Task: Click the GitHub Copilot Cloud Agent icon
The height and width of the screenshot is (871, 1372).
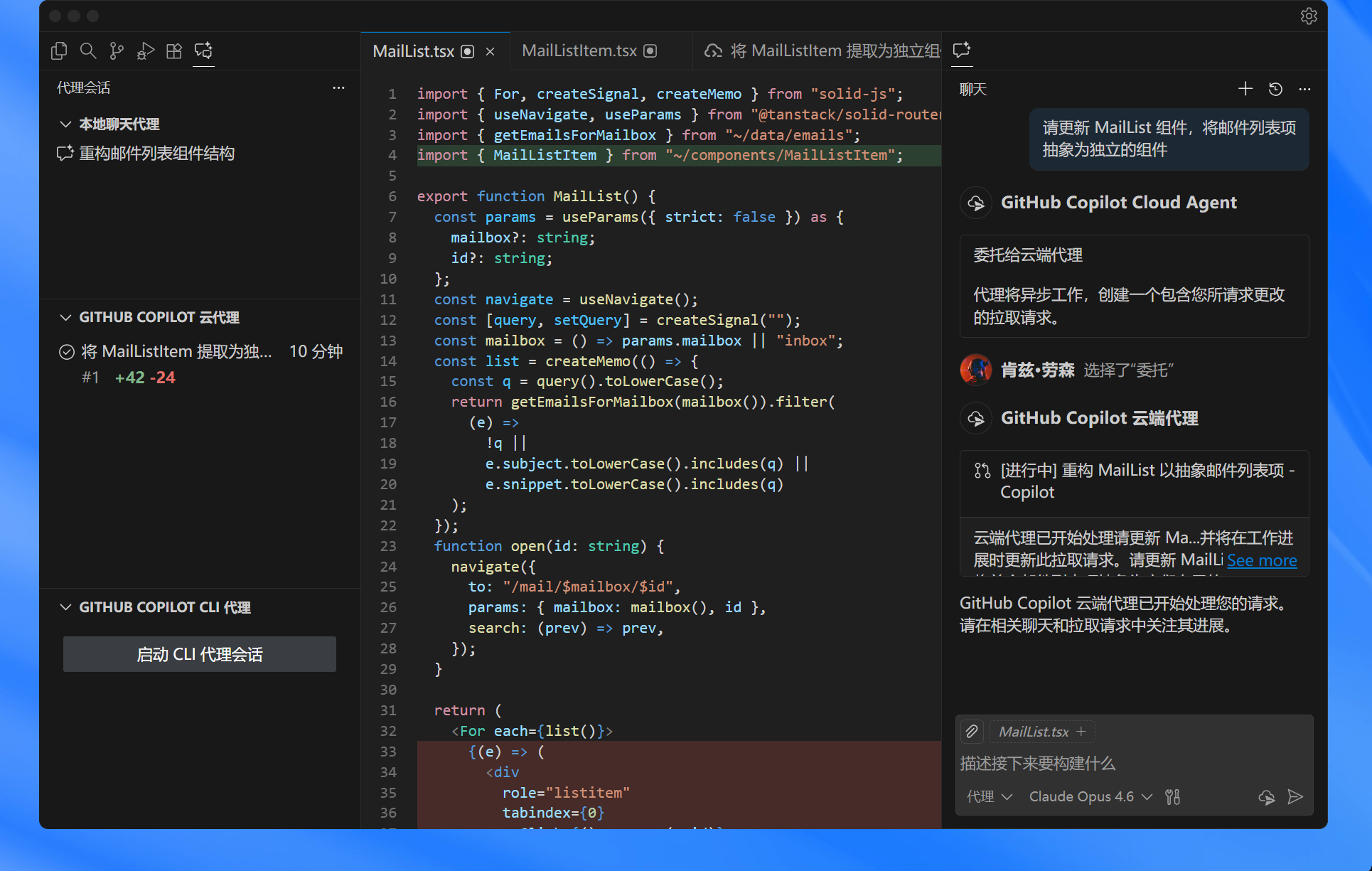Action: [x=976, y=203]
